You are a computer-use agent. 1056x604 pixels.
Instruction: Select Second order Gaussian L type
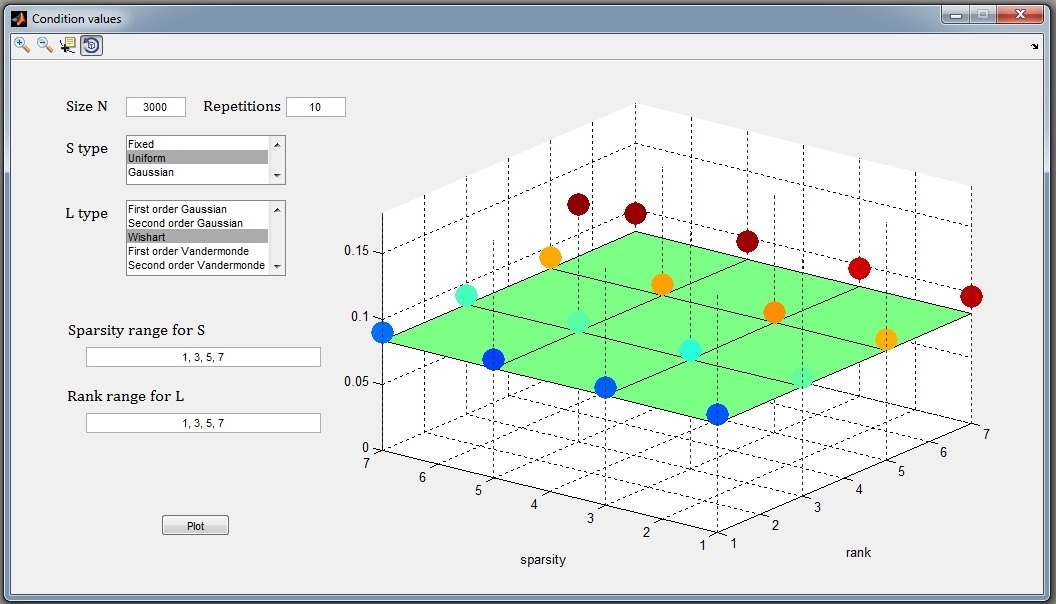coord(197,223)
